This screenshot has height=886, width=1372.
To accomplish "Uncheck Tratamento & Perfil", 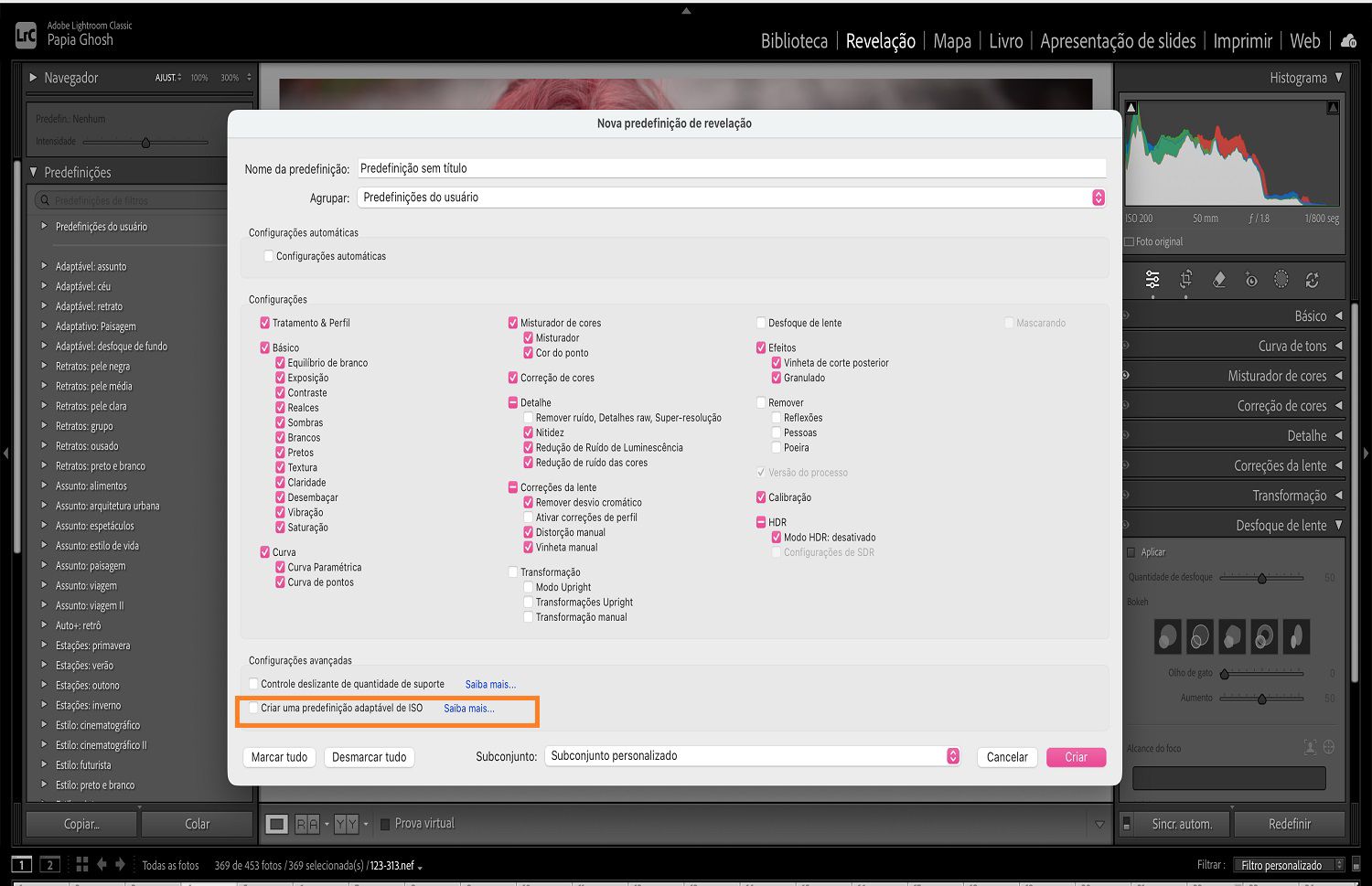I will pos(264,323).
